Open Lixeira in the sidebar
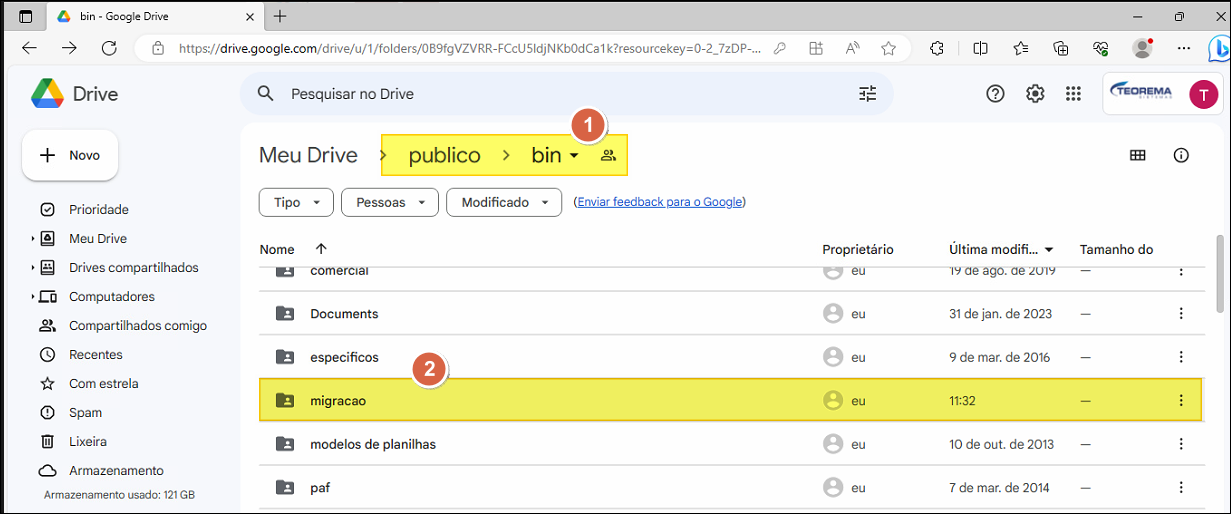Screen dimensions: 1231x514 [87, 442]
